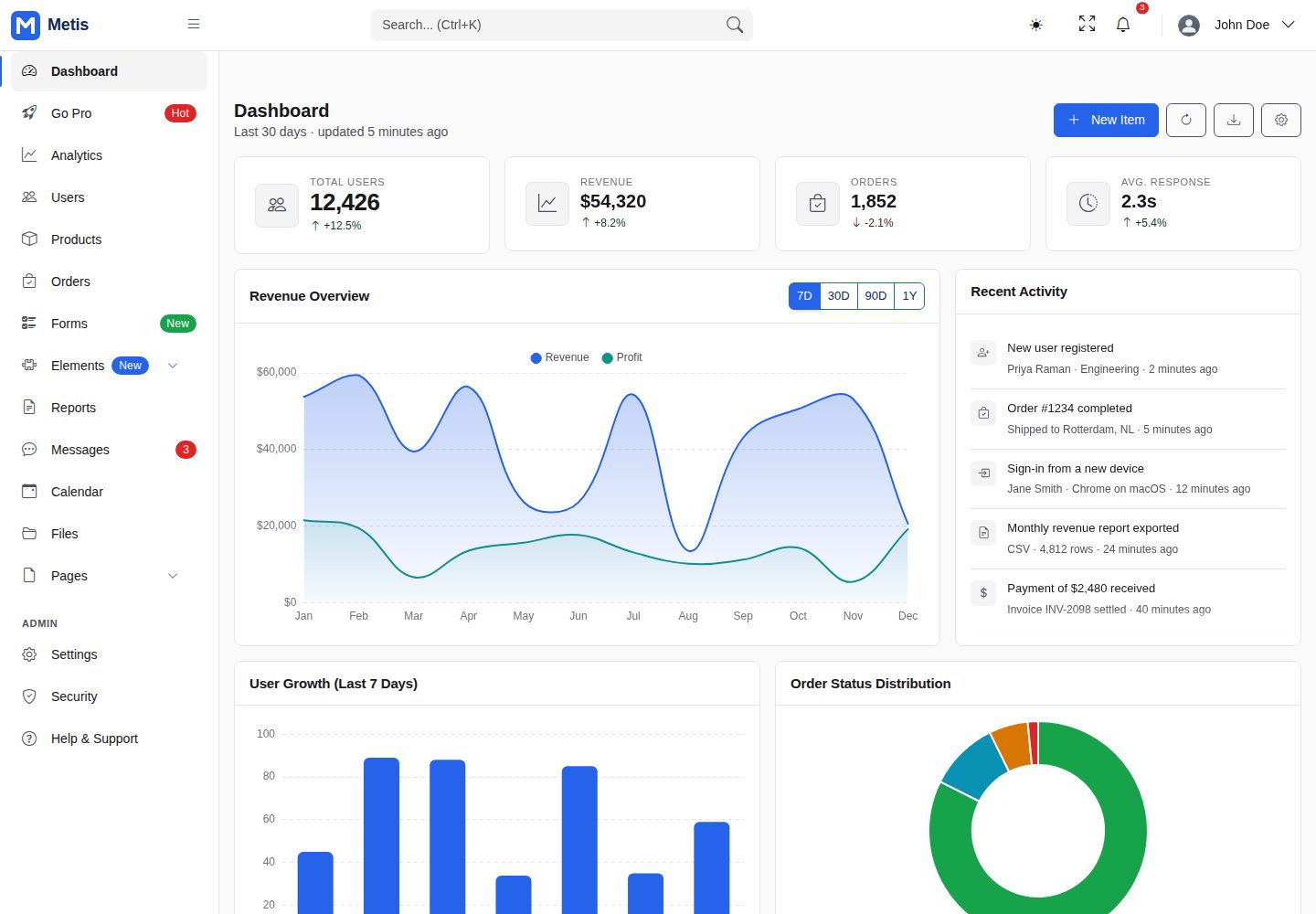Image resolution: width=1316 pixels, height=914 pixels.
Task: Open dashboard settings gear button
Action: coord(1281,120)
